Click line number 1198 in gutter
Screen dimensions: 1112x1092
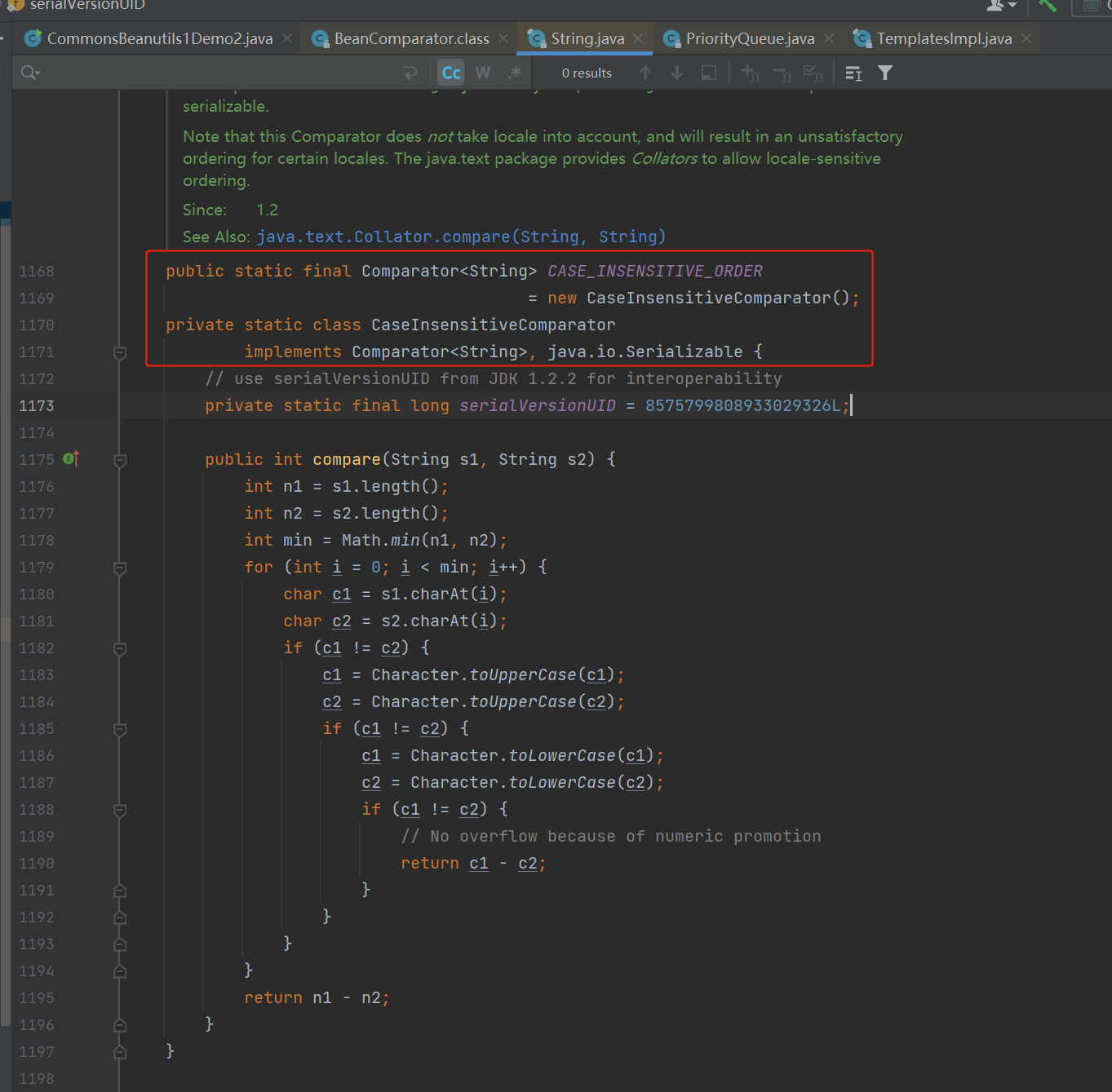pyautogui.click(x=37, y=1078)
